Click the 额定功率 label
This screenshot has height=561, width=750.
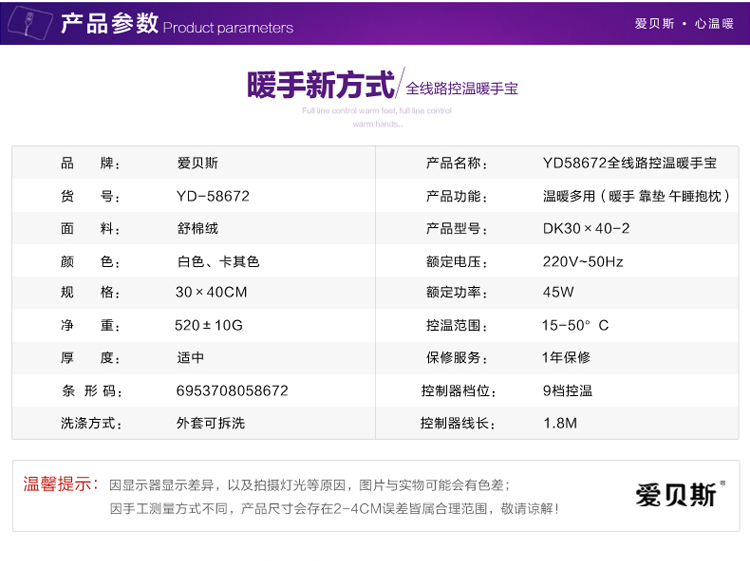coord(456,292)
